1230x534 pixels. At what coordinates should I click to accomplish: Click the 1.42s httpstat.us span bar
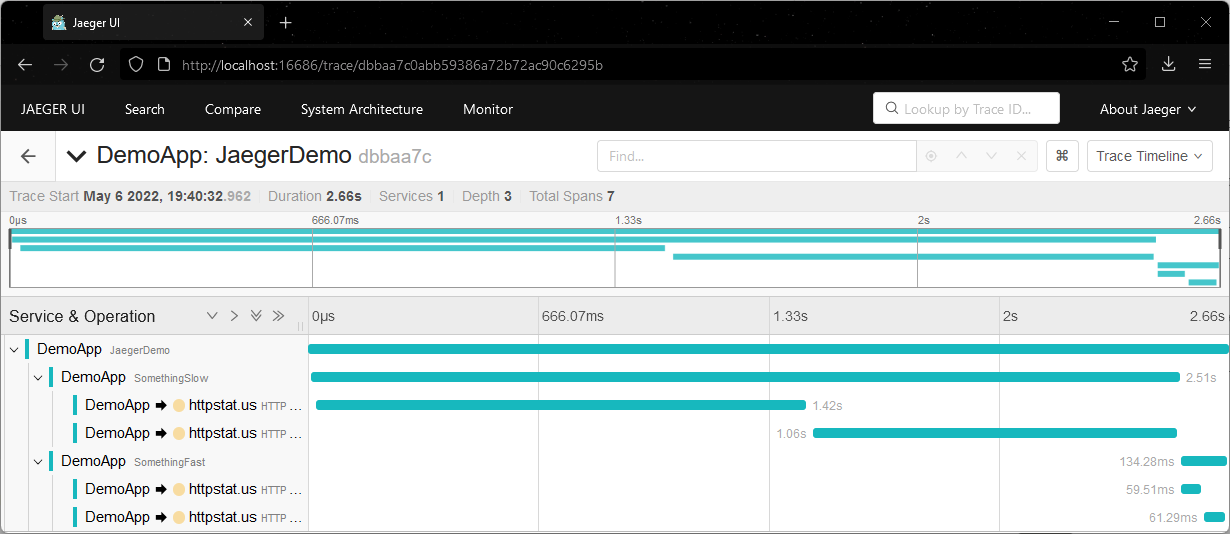point(560,405)
